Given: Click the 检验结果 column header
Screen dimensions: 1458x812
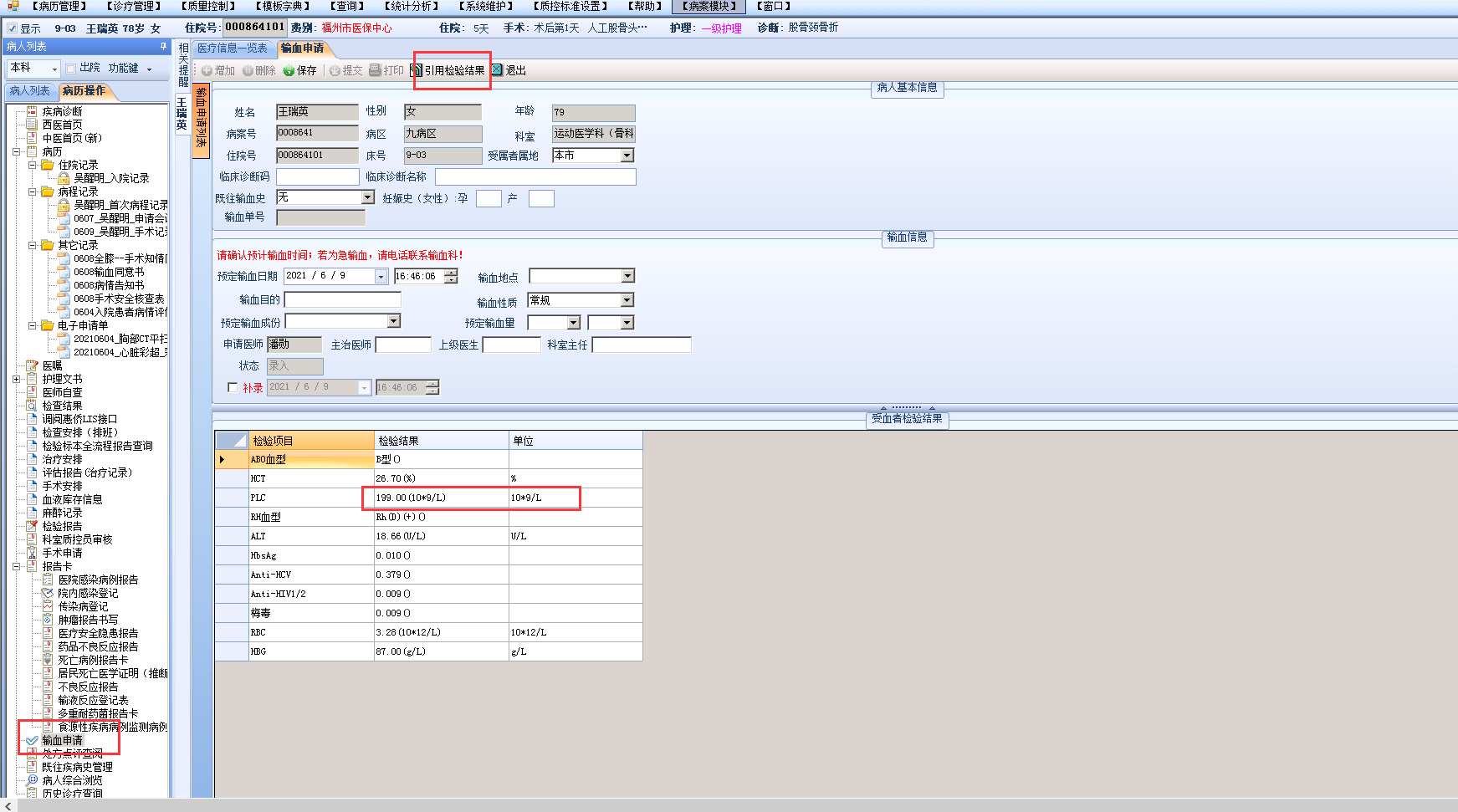Looking at the screenshot, I should (x=442, y=441).
